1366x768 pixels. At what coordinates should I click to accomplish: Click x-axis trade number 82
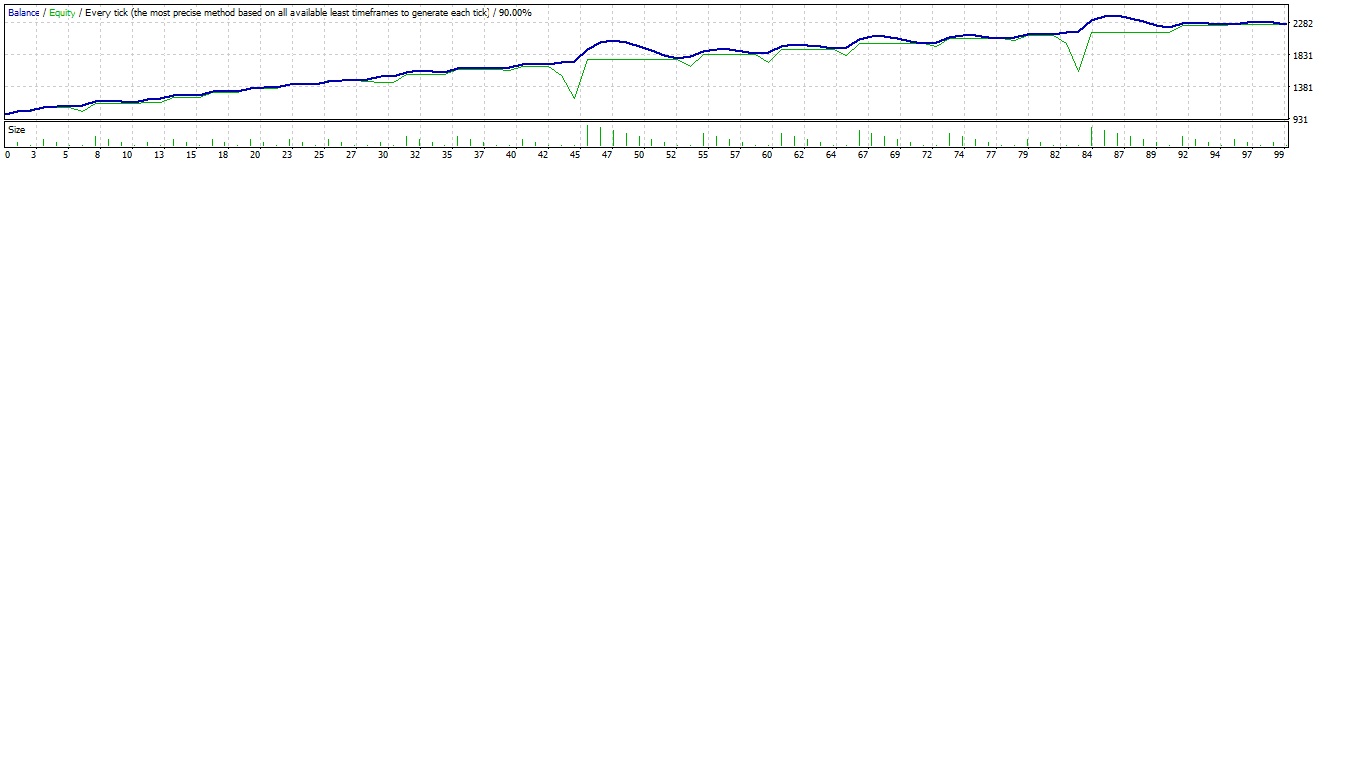[1055, 155]
